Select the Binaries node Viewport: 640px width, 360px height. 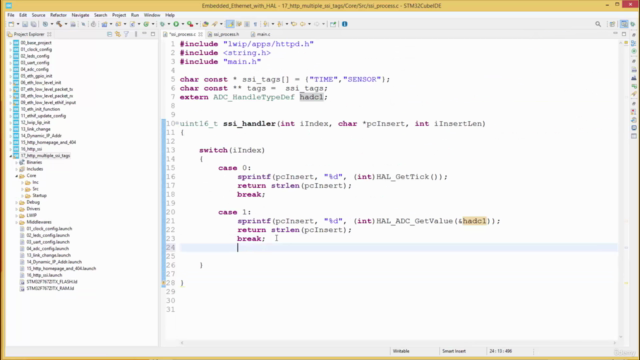click(x=34, y=162)
